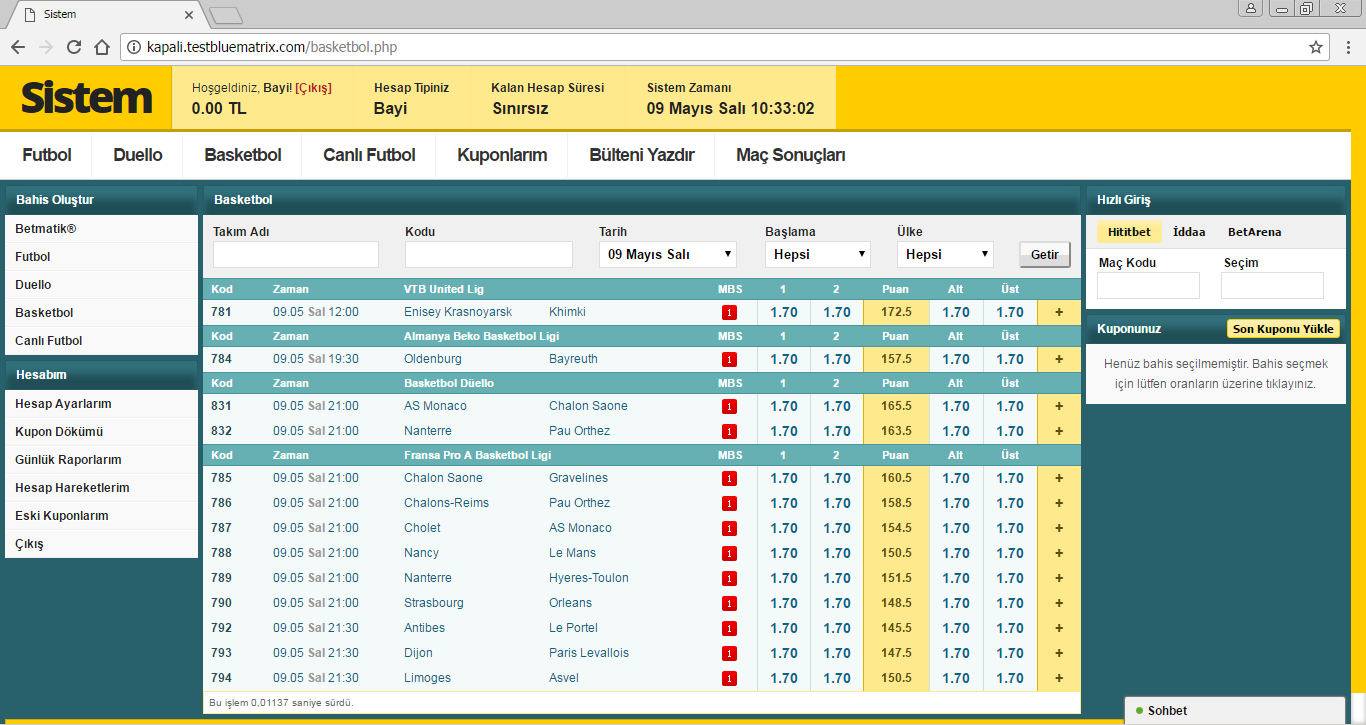1366x725 pixels.
Task: Open the Duello top menu
Action: click(138, 155)
